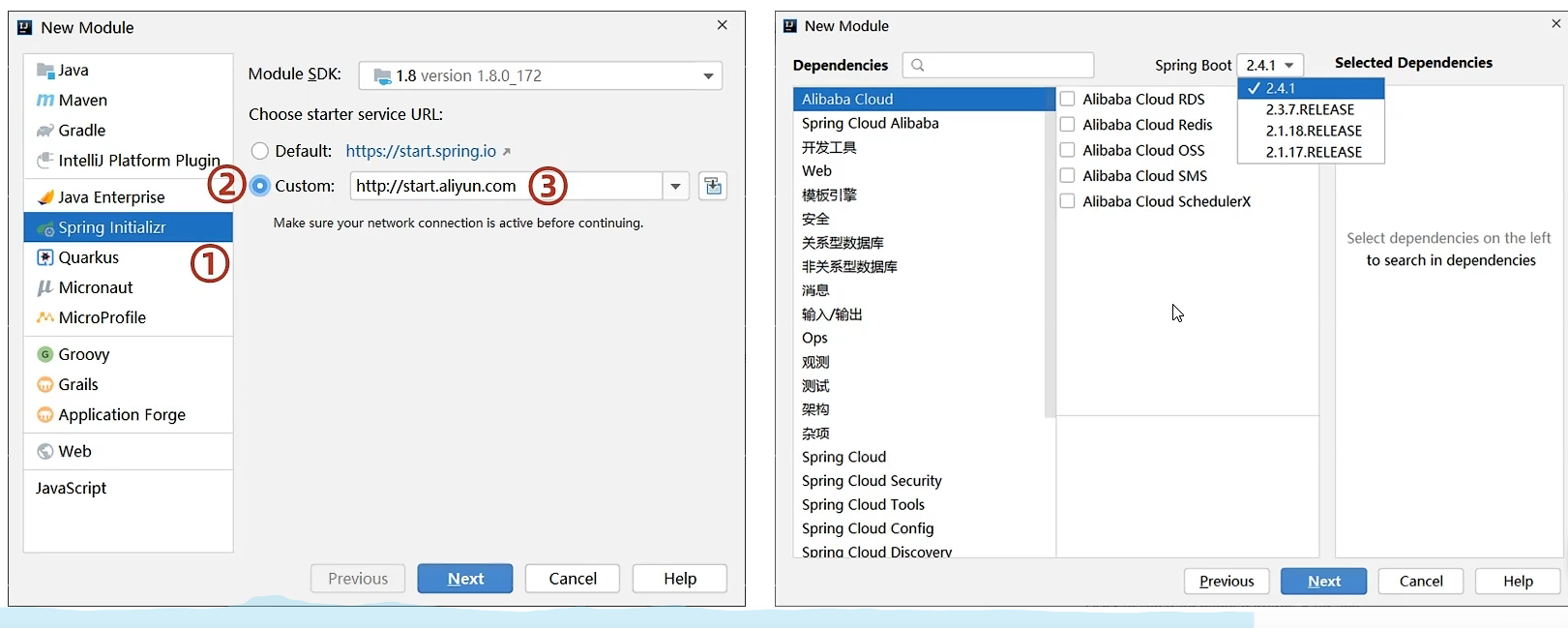Choose version 2.1.17.RELEASE
This screenshot has width=1568, height=628.
(x=1311, y=152)
